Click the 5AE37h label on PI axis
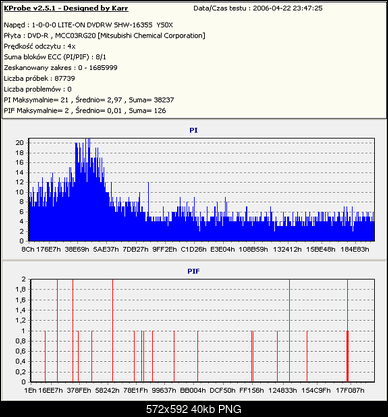 106,249
